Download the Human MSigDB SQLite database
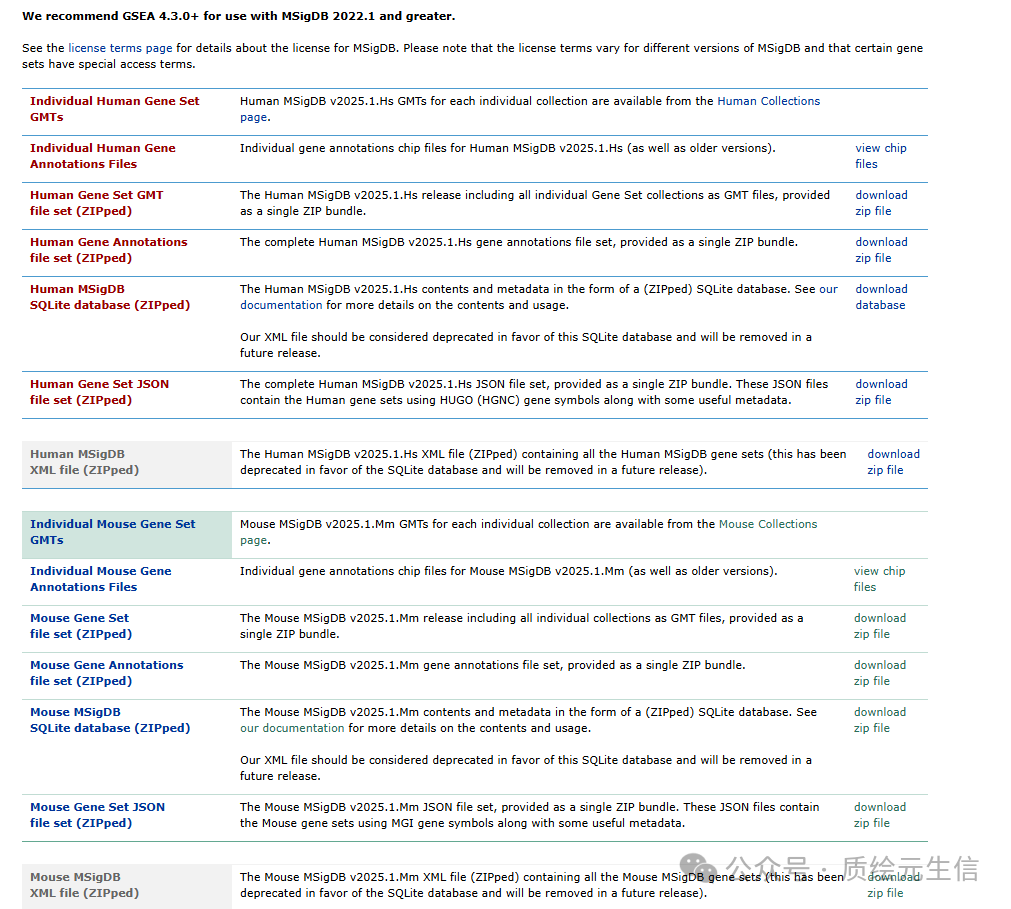The height and width of the screenshot is (909, 1011). (881, 297)
